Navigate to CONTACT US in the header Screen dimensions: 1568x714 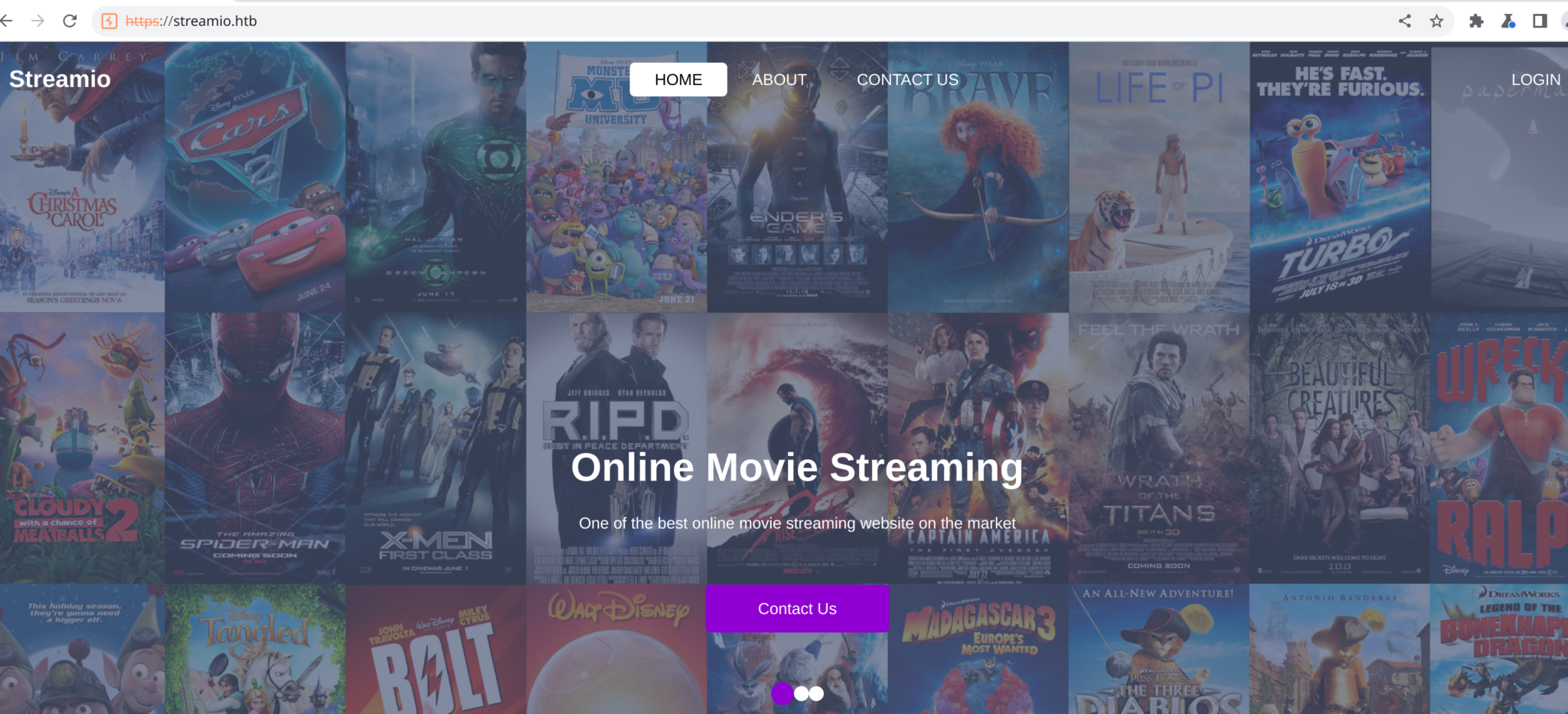(x=908, y=79)
